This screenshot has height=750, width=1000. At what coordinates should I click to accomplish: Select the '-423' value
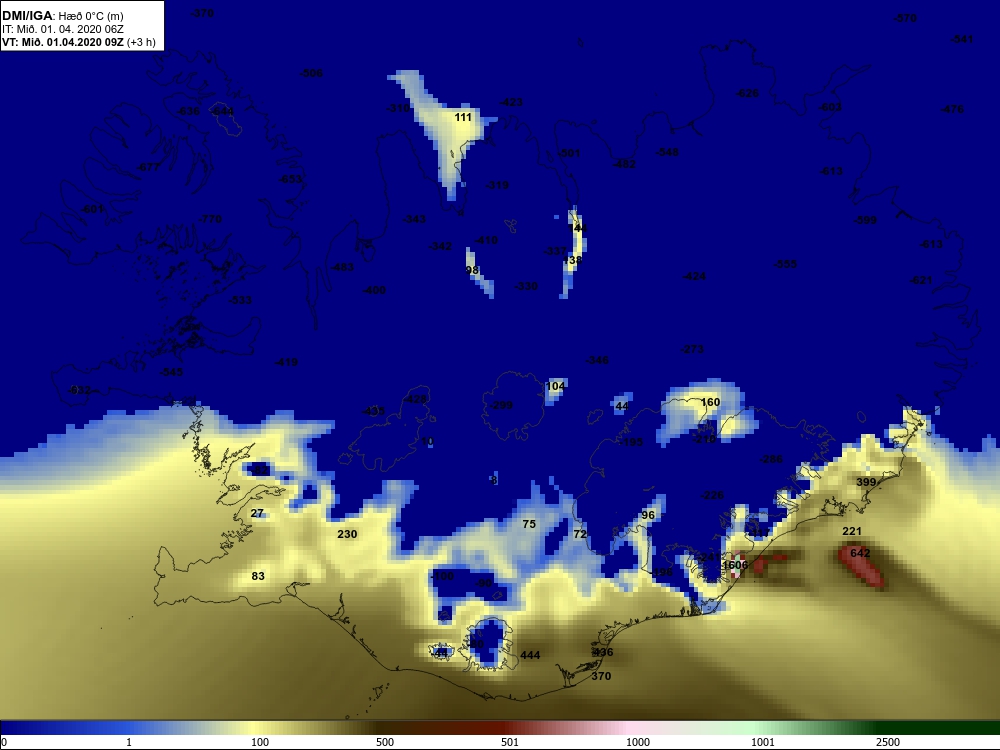tap(511, 102)
